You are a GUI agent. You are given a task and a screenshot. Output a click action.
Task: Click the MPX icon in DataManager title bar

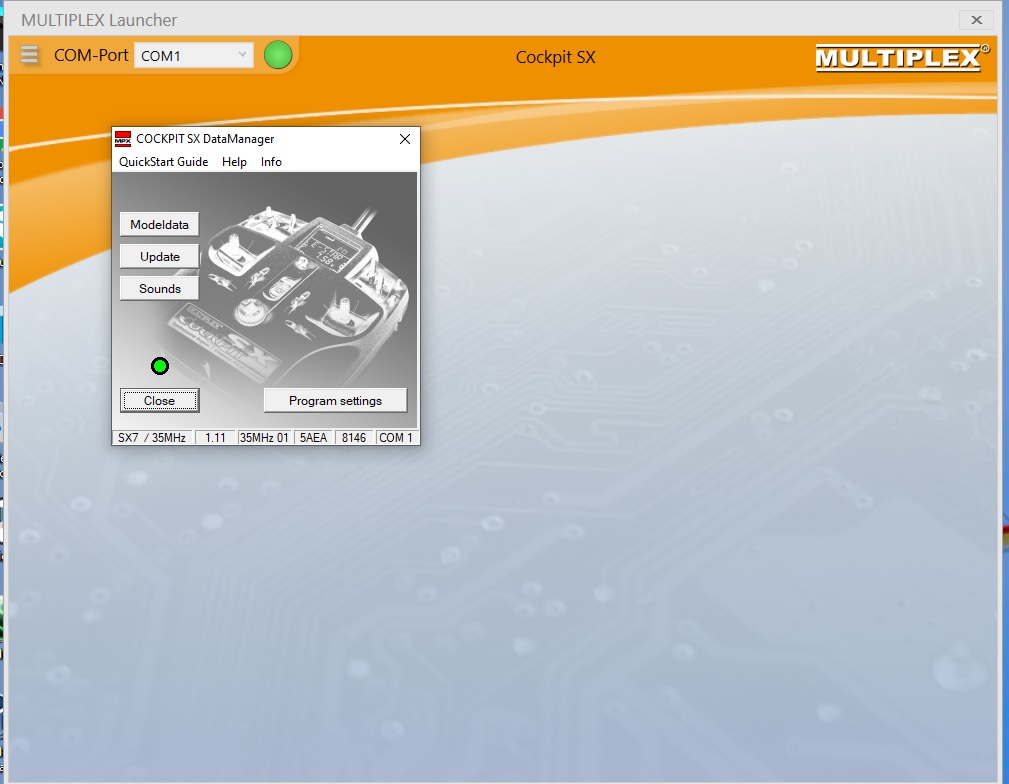click(x=123, y=139)
